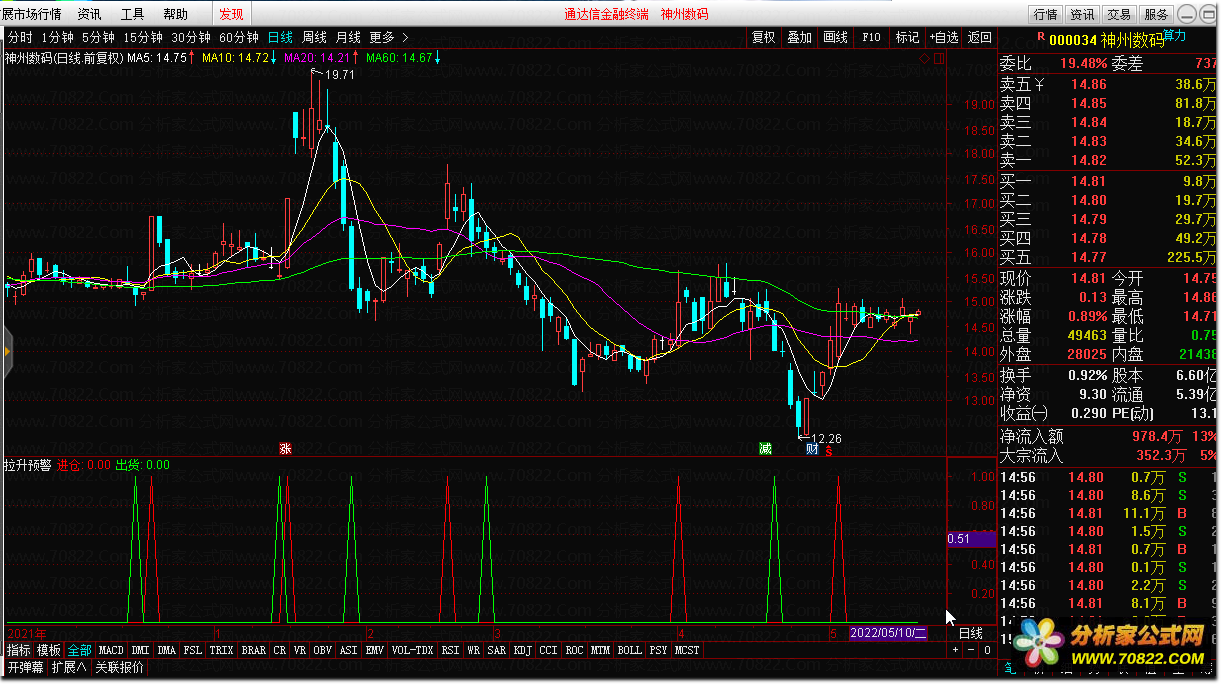Image resolution: width=1222 pixels, height=684 pixels.
Task: Open the 复权 options
Action: [764, 37]
